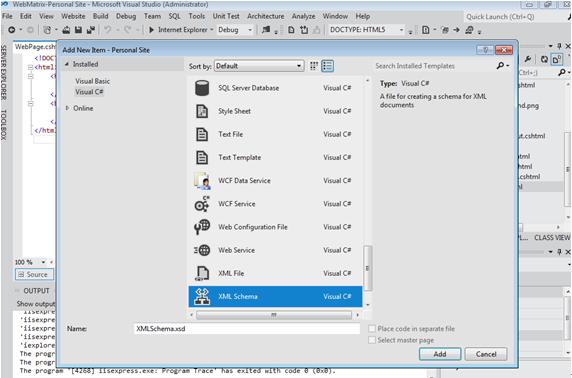The height and width of the screenshot is (378, 572).
Task: Click the XML Schema template icon
Action: (x=201, y=296)
